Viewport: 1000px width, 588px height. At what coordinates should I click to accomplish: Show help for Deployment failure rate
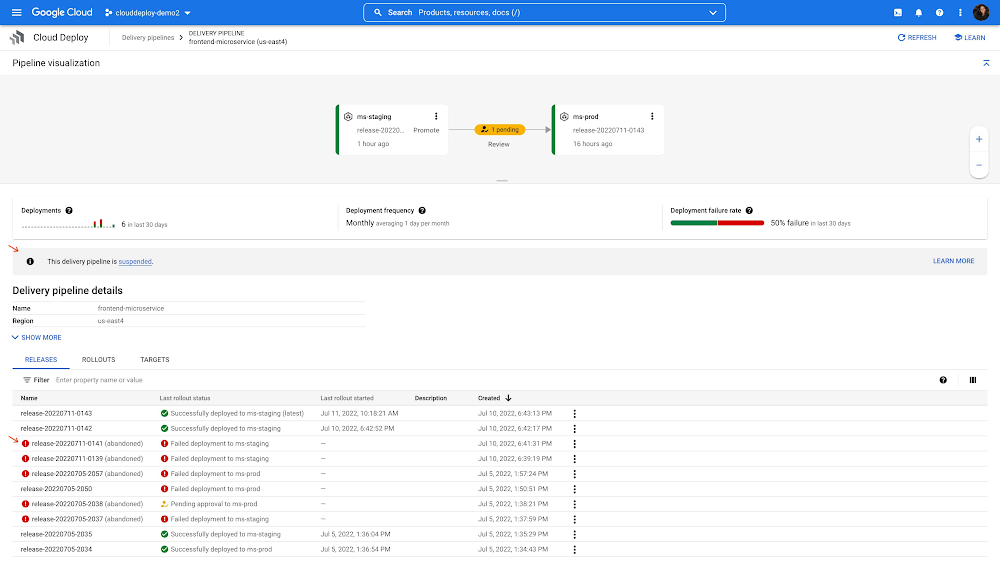pyautogui.click(x=749, y=210)
